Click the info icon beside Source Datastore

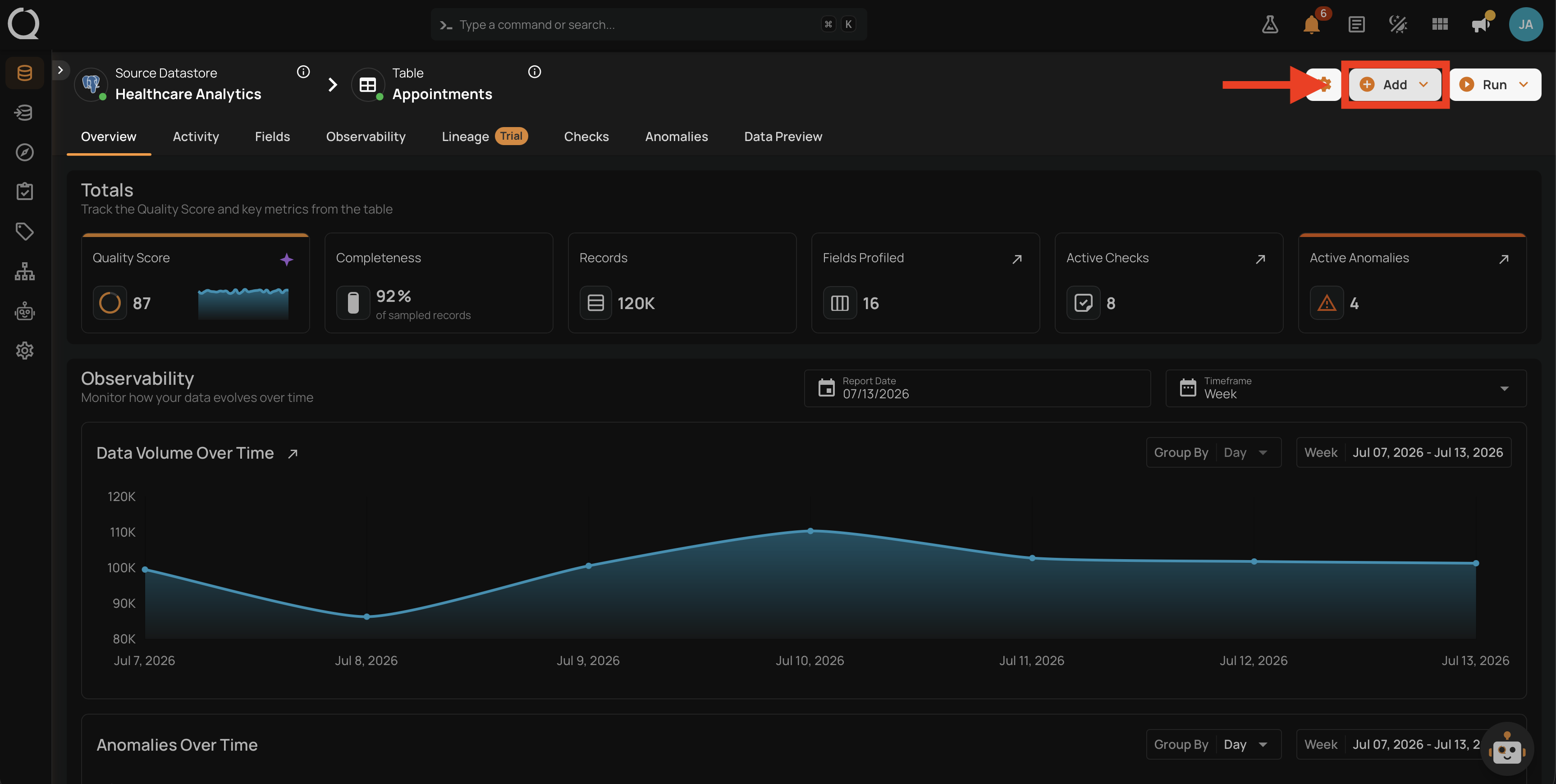click(x=303, y=72)
